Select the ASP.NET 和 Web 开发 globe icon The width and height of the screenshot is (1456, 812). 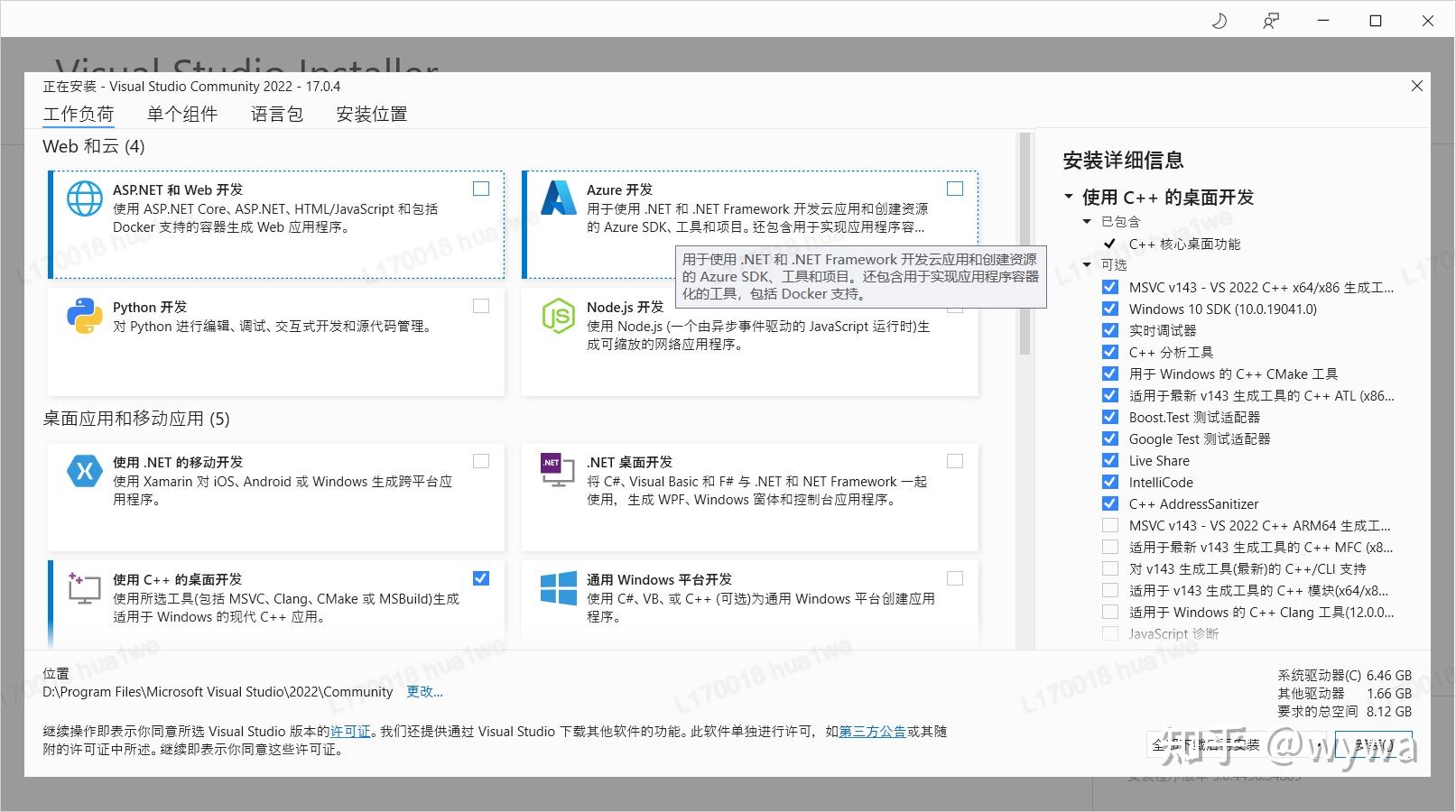click(x=84, y=199)
